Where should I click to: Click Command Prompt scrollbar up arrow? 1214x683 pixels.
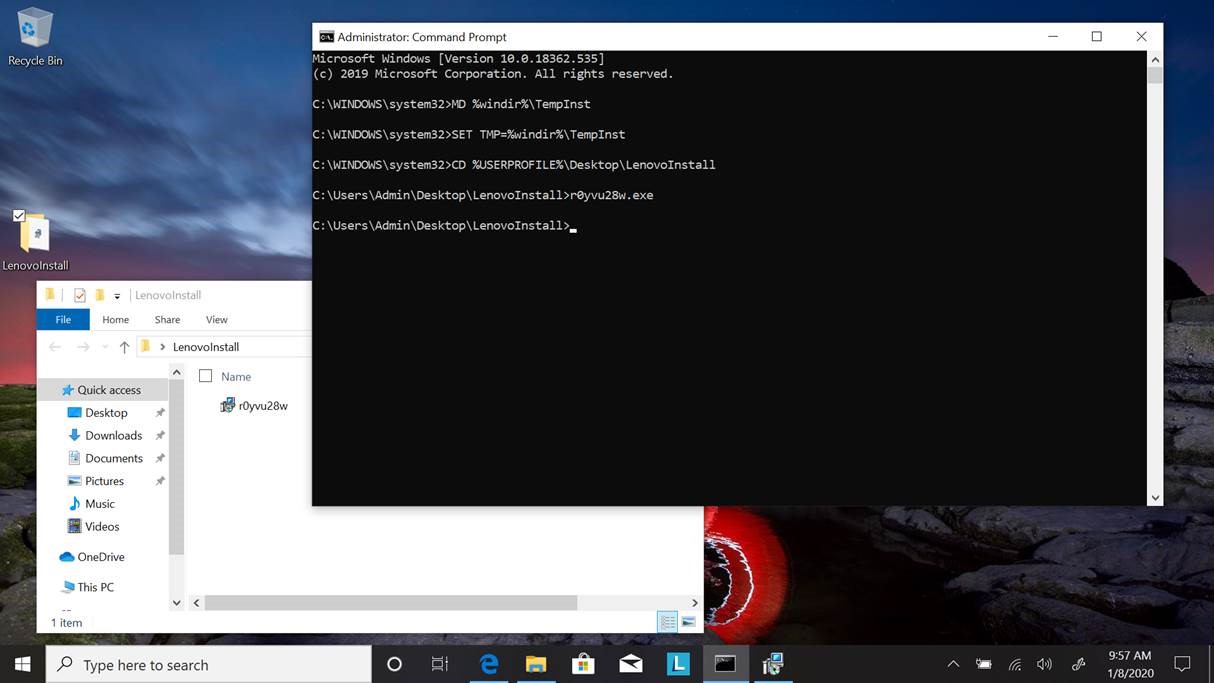click(x=1155, y=60)
